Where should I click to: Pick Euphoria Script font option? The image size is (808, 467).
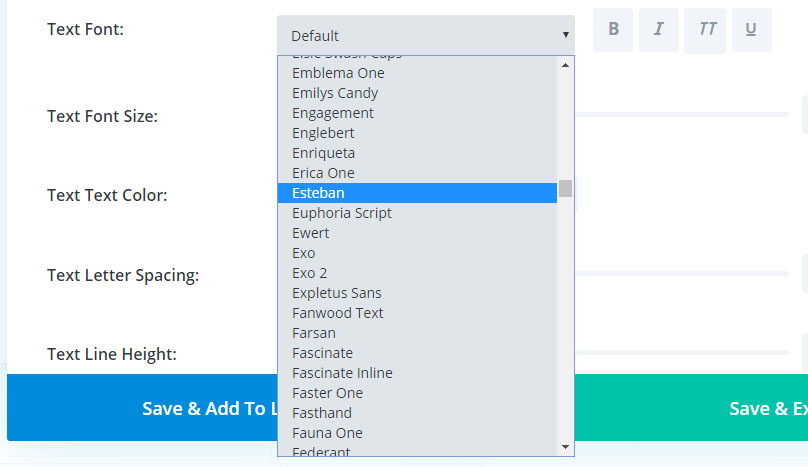(342, 213)
